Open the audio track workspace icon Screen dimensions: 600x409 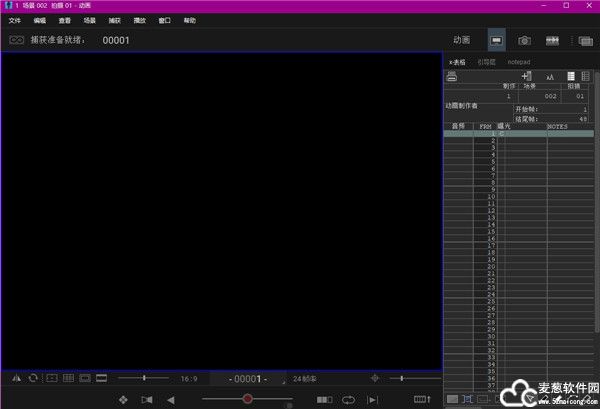pyautogui.click(x=552, y=40)
